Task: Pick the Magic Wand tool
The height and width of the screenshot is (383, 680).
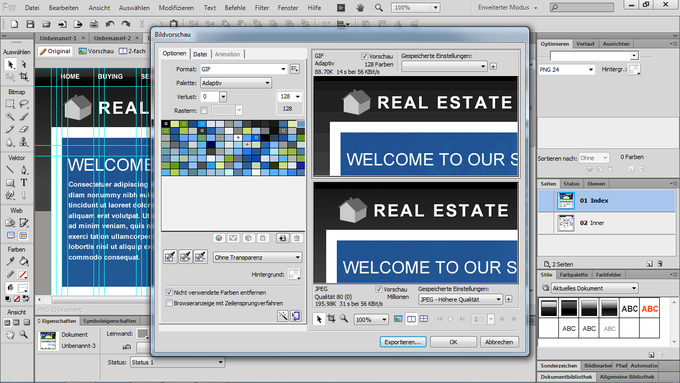Action: tap(10, 116)
